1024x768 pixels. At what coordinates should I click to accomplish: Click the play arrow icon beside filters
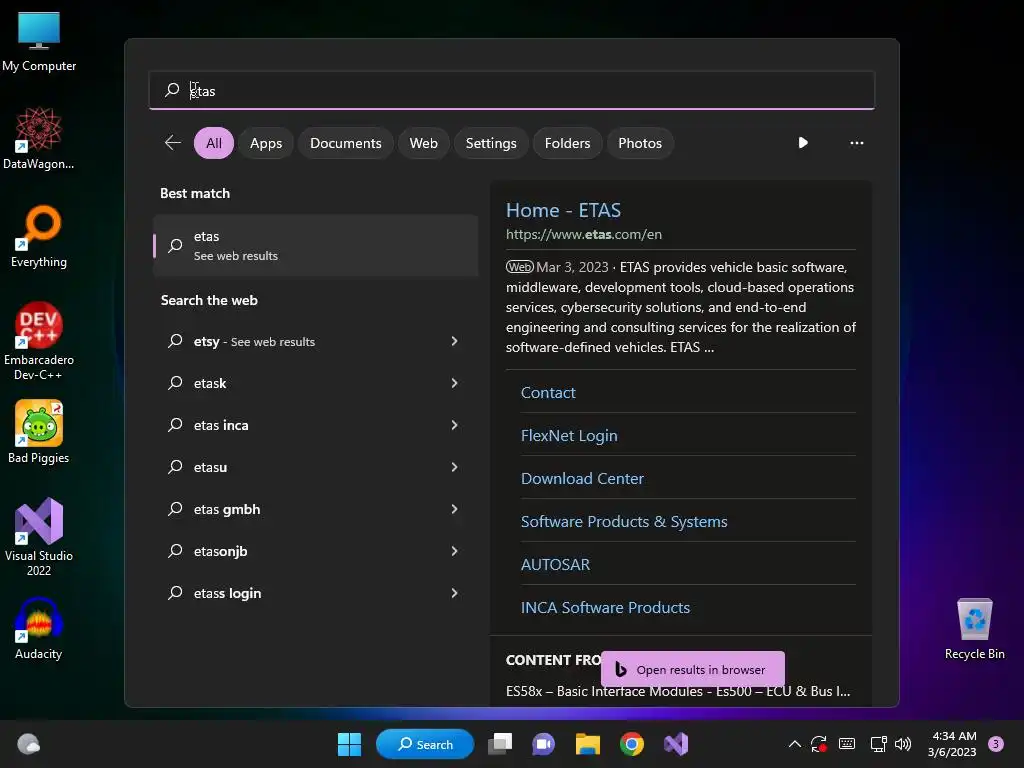click(x=803, y=142)
